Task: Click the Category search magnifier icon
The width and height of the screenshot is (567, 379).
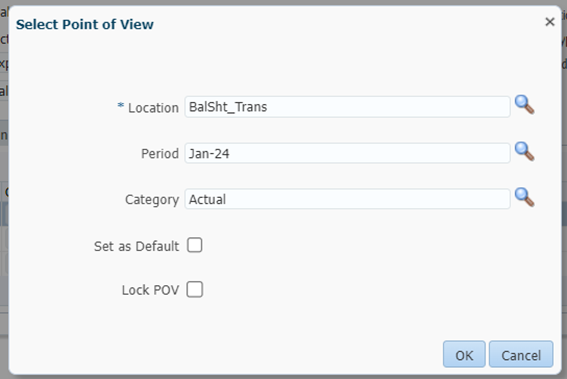Action: (524, 197)
